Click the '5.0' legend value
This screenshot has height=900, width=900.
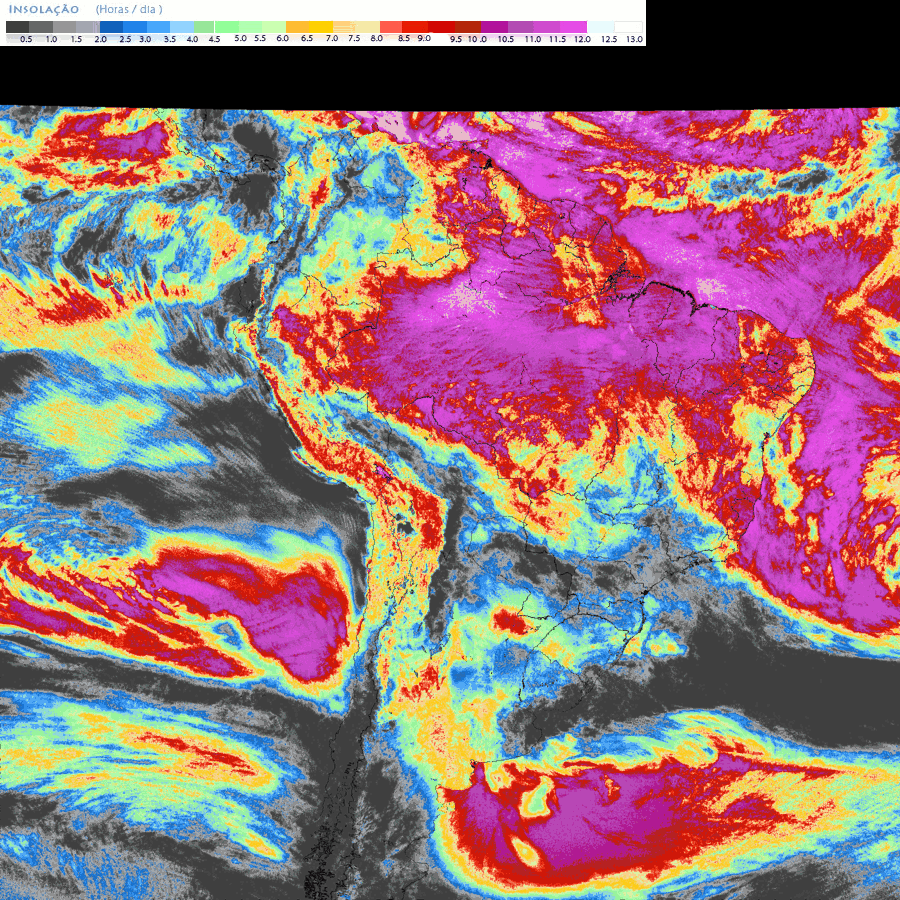pyautogui.click(x=240, y=38)
